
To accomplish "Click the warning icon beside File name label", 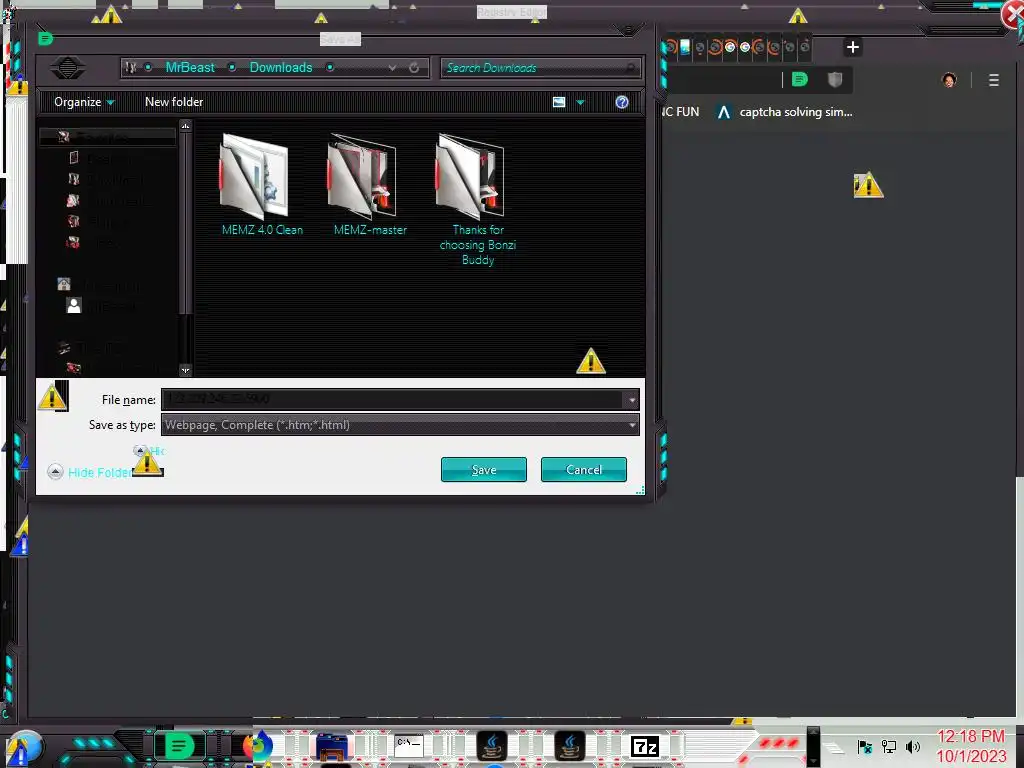I will pyautogui.click(x=52, y=396).
